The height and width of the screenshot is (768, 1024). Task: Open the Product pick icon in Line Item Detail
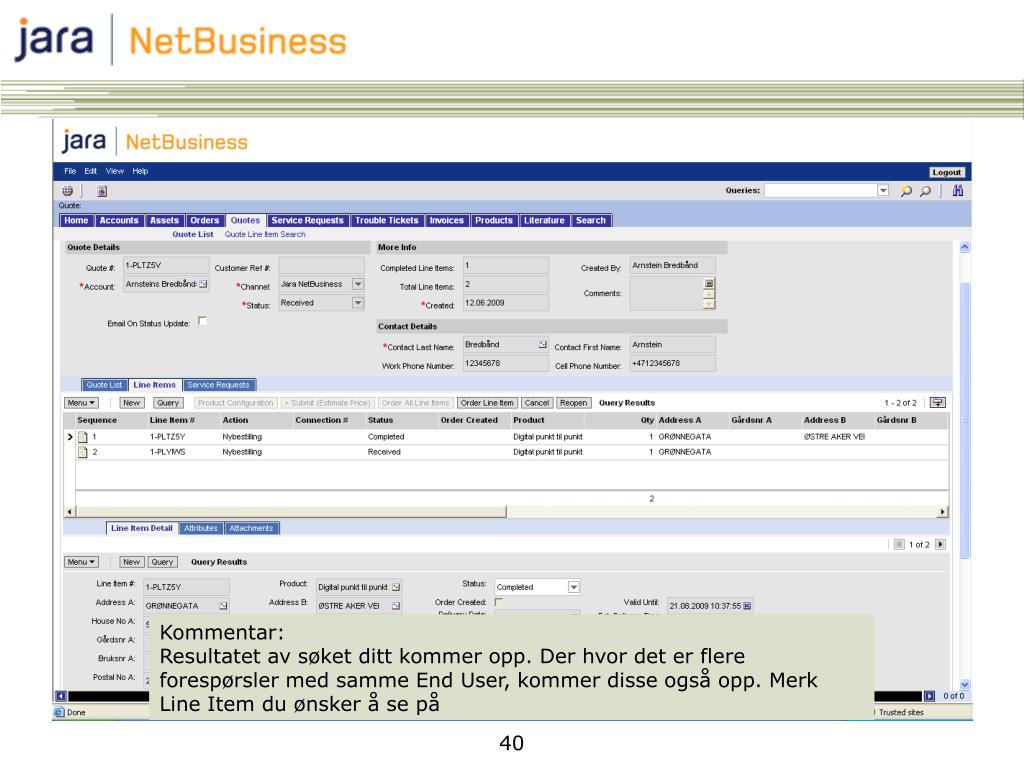click(x=396, y=587)
